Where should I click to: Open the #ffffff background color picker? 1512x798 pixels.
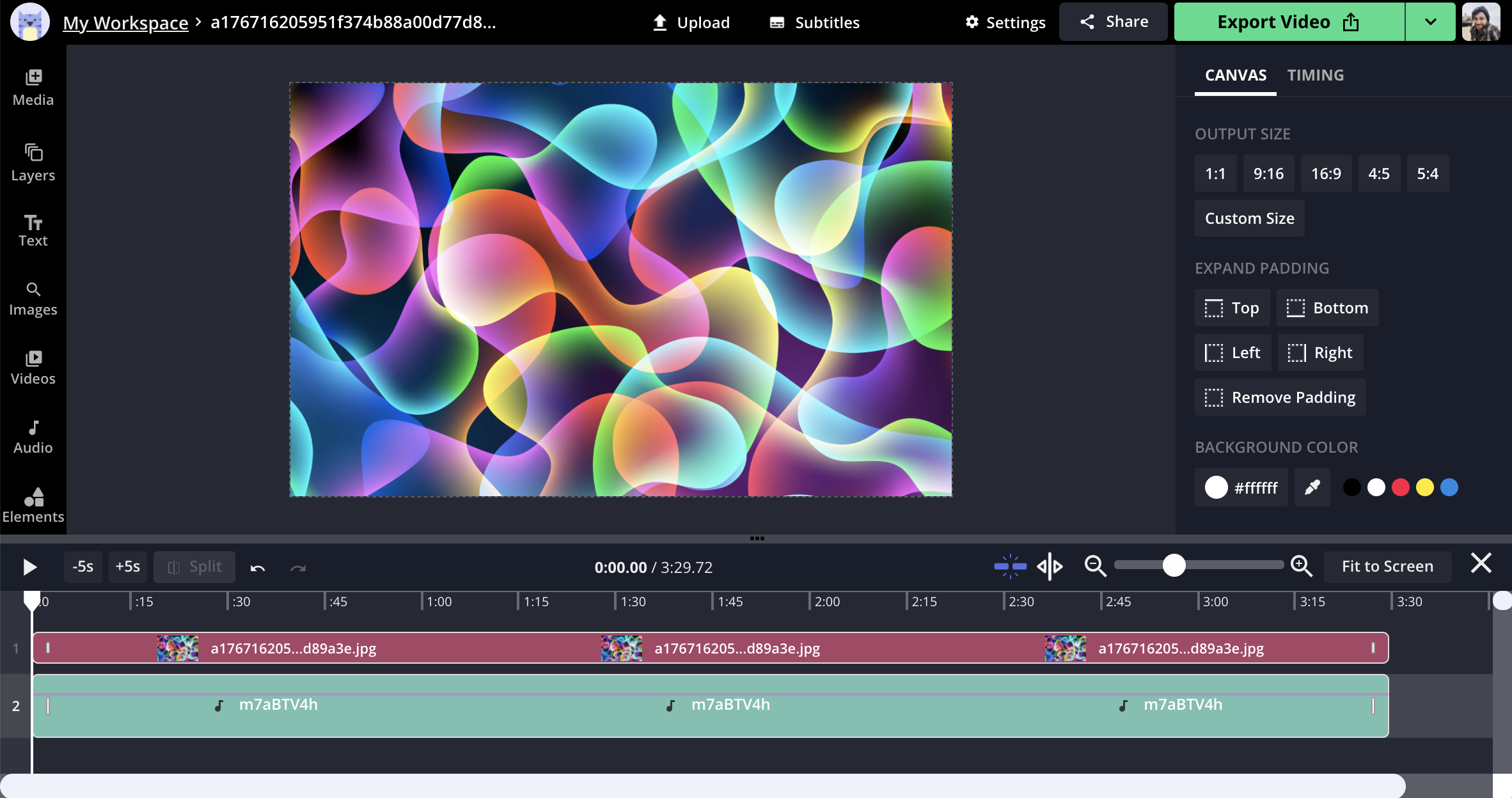coord(1241,488)
